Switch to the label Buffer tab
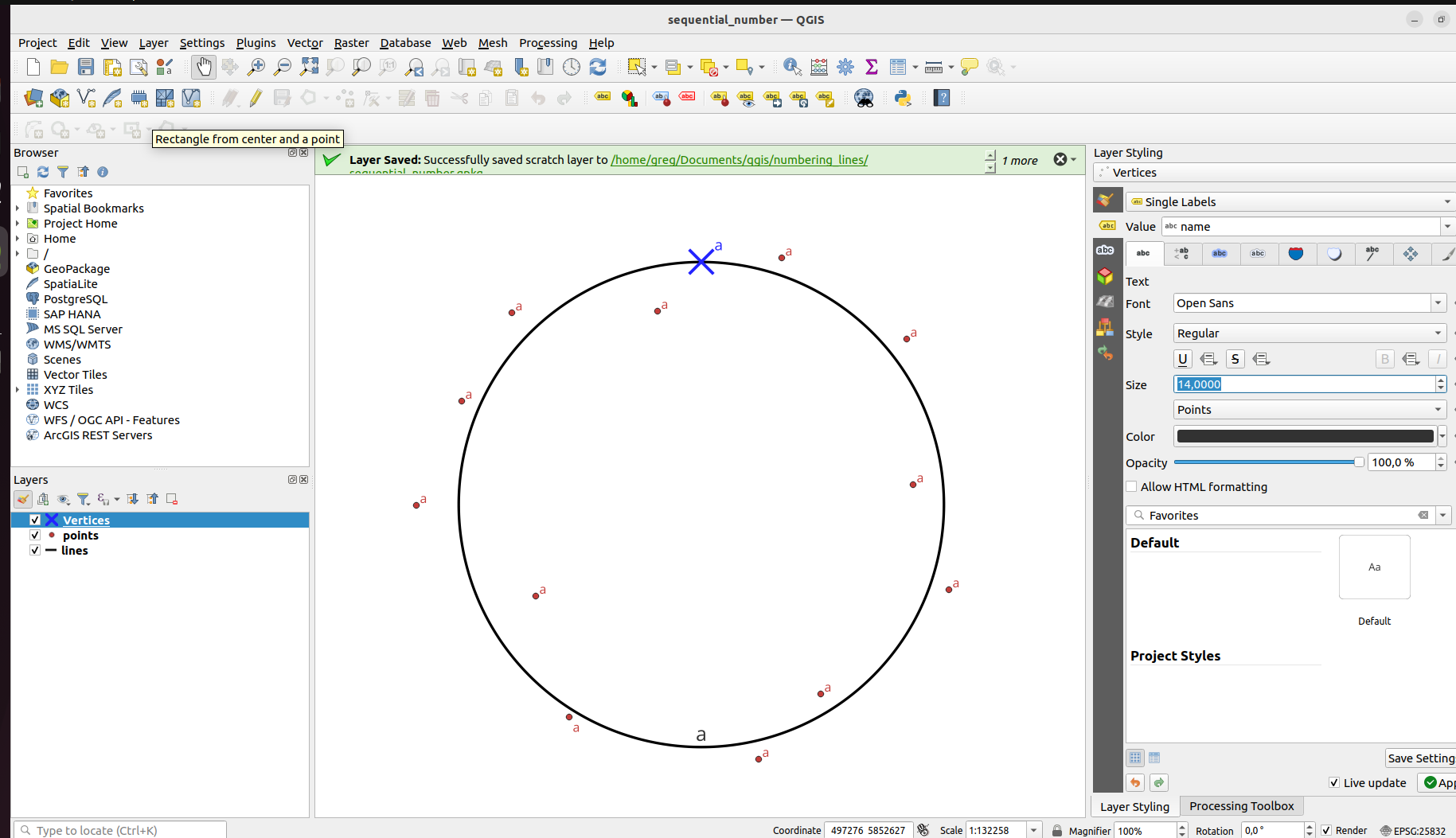This screenshot has width=1456, height=838. (x=1220, y=254)
